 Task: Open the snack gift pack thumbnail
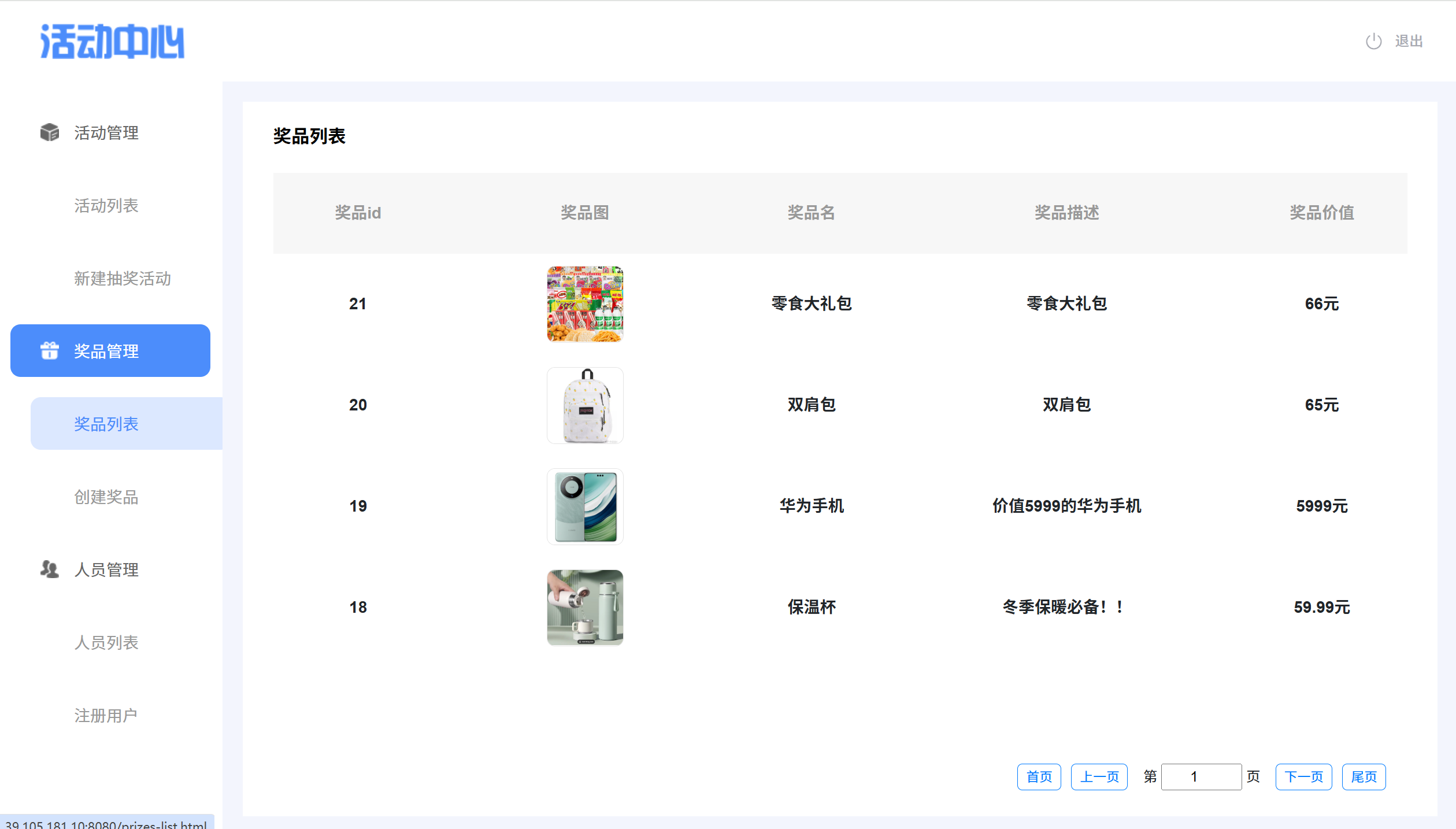pyautogui.click(x=585, y=304)
